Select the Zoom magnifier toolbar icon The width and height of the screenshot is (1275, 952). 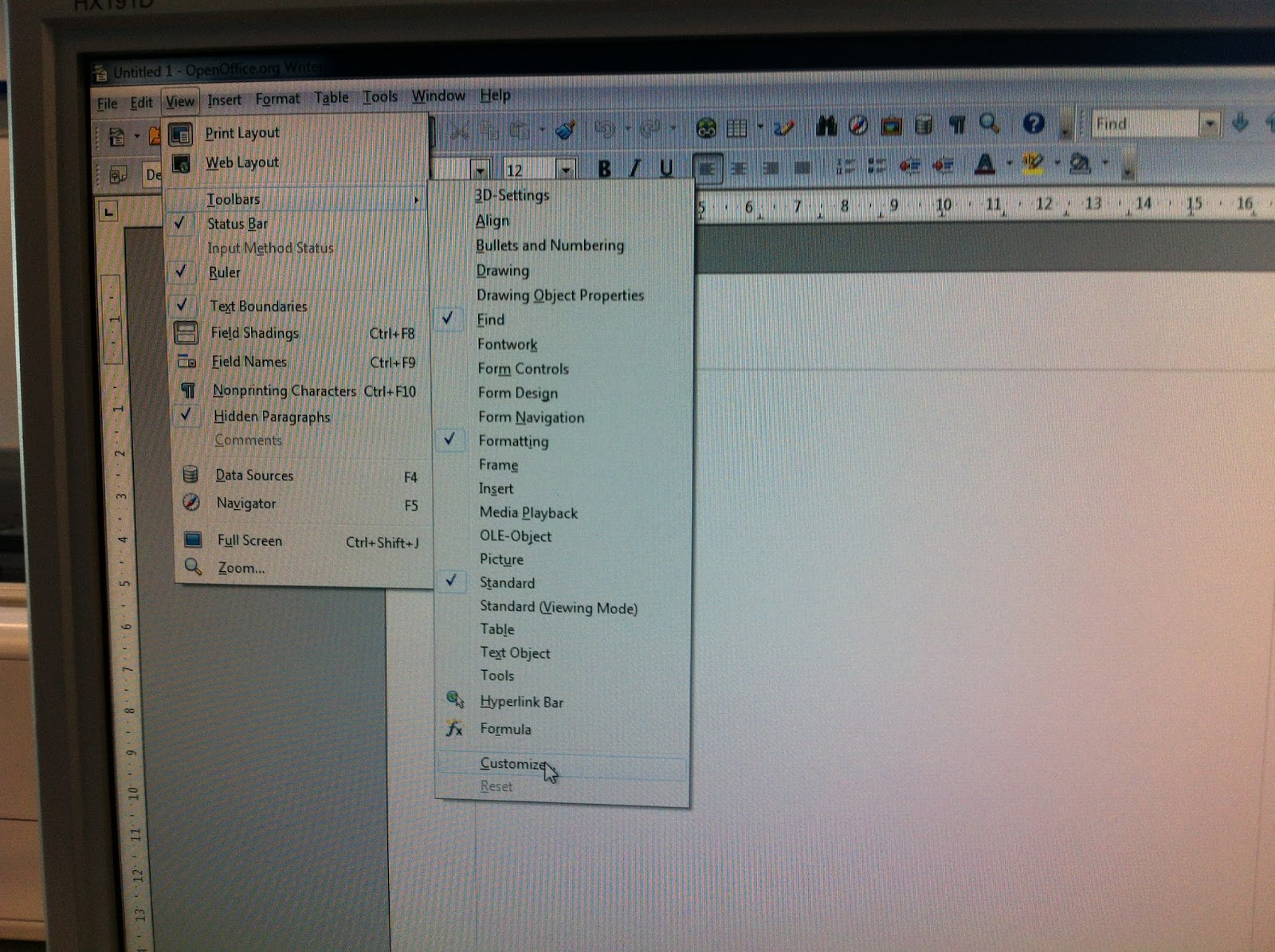point(990,125)
